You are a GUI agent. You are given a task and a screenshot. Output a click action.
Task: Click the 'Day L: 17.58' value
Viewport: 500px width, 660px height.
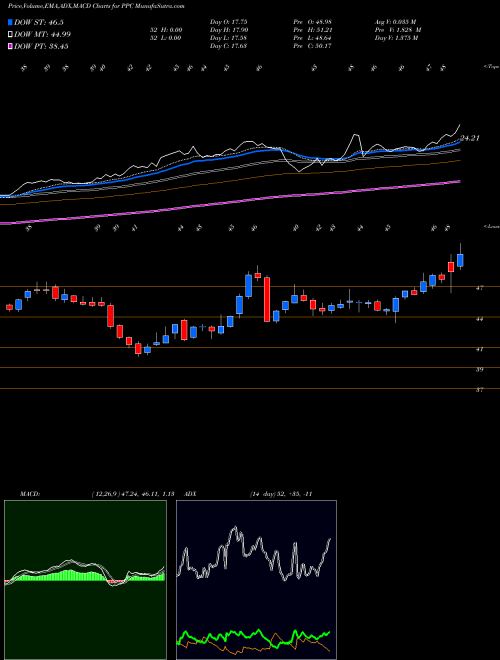point(228,38)
